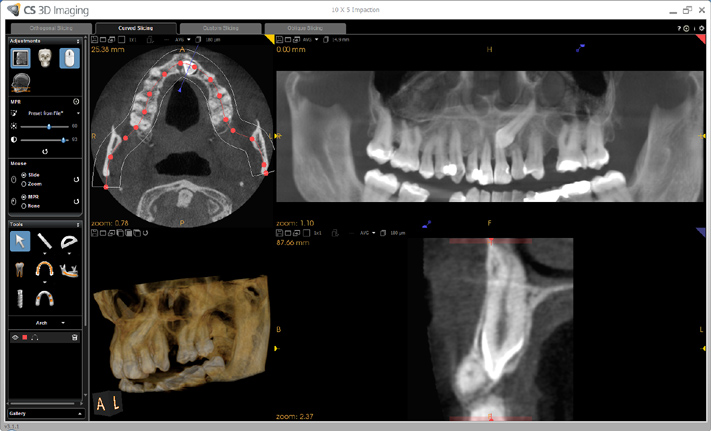The image size is (711, 431).
Task: Click the axial view single-window icon
Action: (x=103, y=40)
